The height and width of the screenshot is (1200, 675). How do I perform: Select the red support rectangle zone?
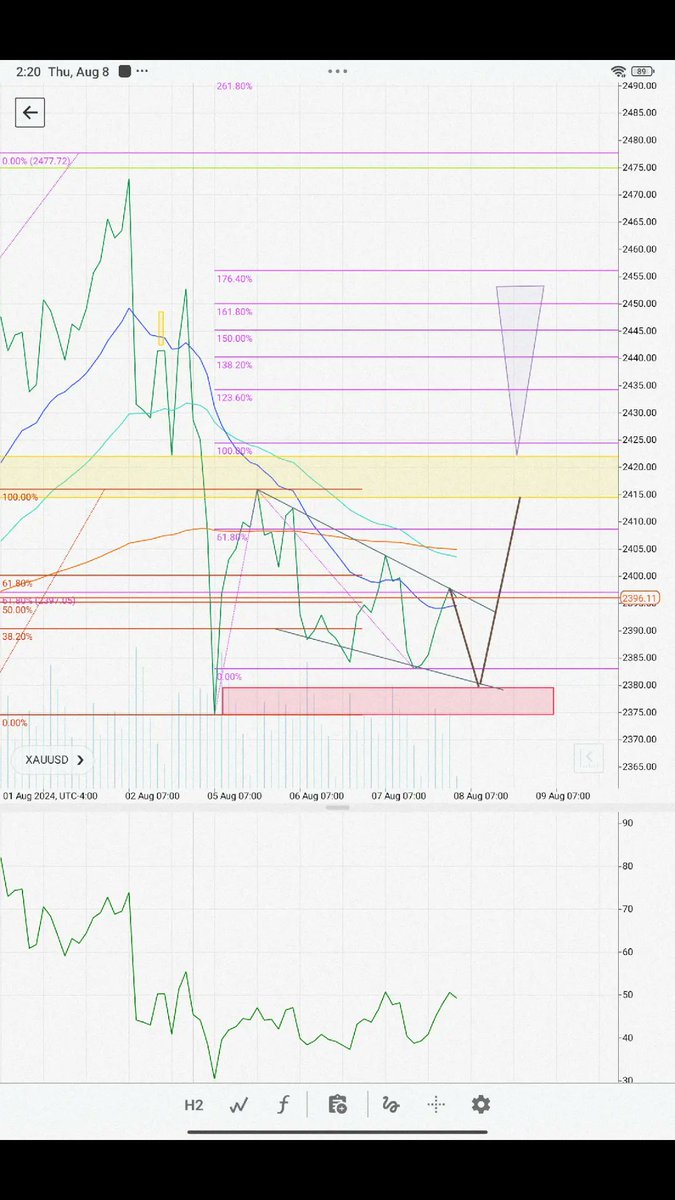(x=387, y=701)
